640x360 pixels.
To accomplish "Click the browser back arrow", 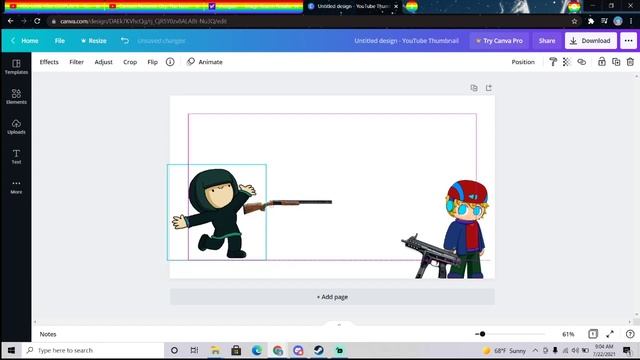I will 11,21.
